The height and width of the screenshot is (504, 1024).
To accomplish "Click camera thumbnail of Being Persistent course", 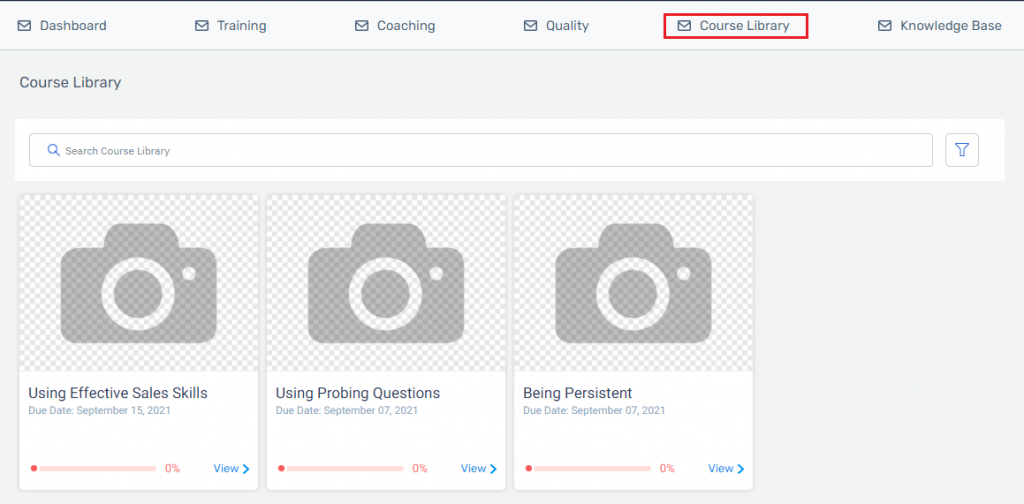I will point(633,283).
